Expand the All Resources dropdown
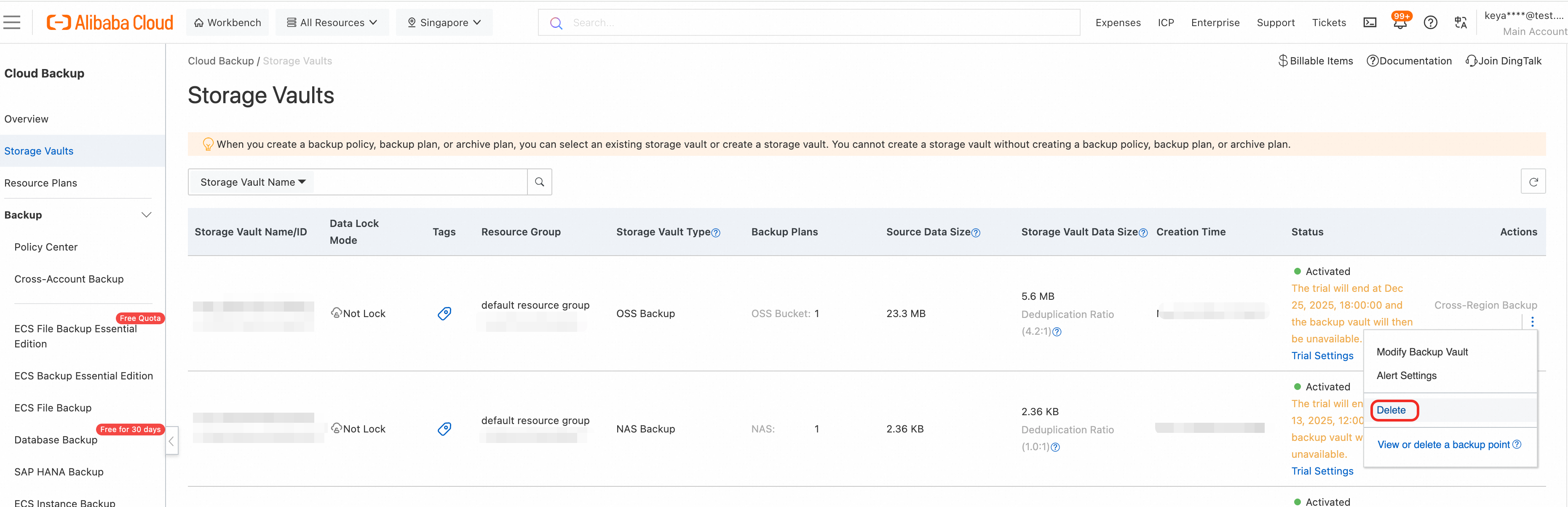1568x507 pixels. 332,22
